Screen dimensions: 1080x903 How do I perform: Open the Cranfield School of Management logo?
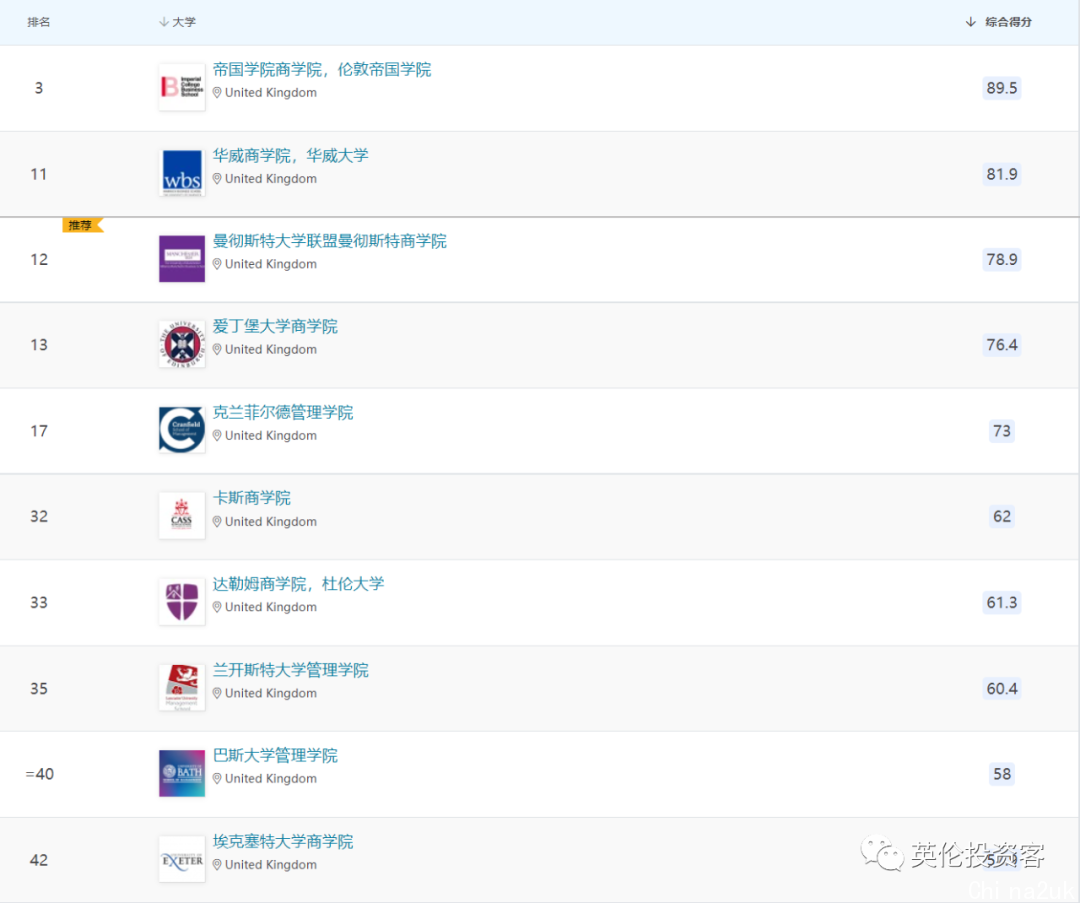tap(182, 430)
